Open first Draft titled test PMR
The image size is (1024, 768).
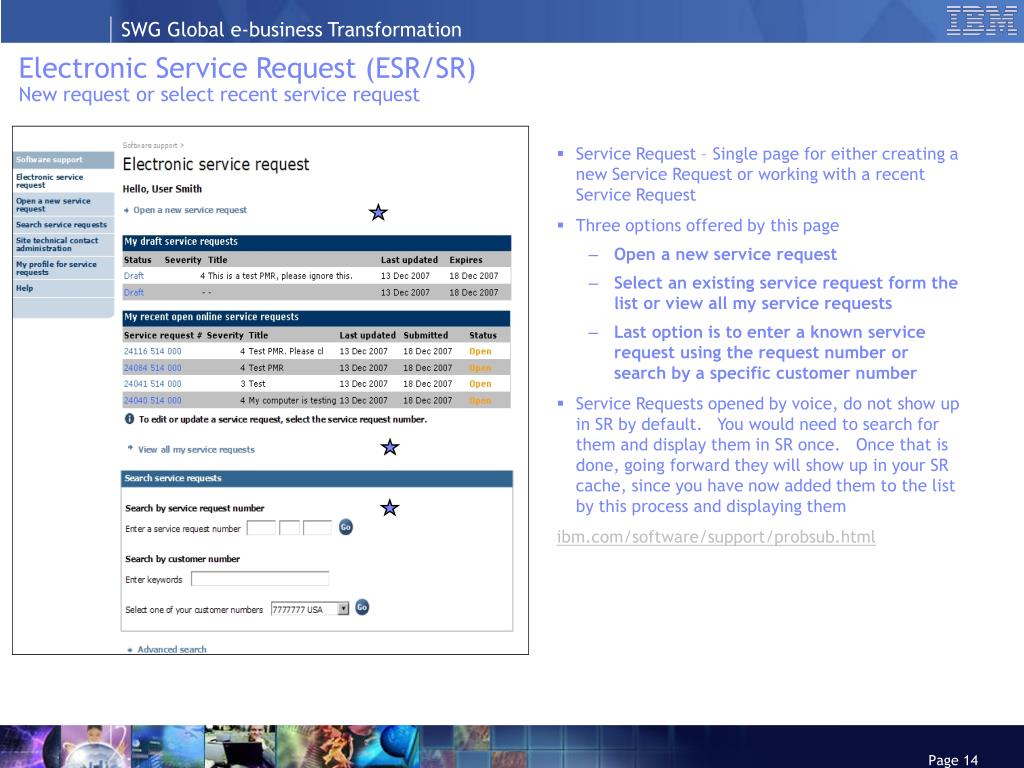coord(133,276)
